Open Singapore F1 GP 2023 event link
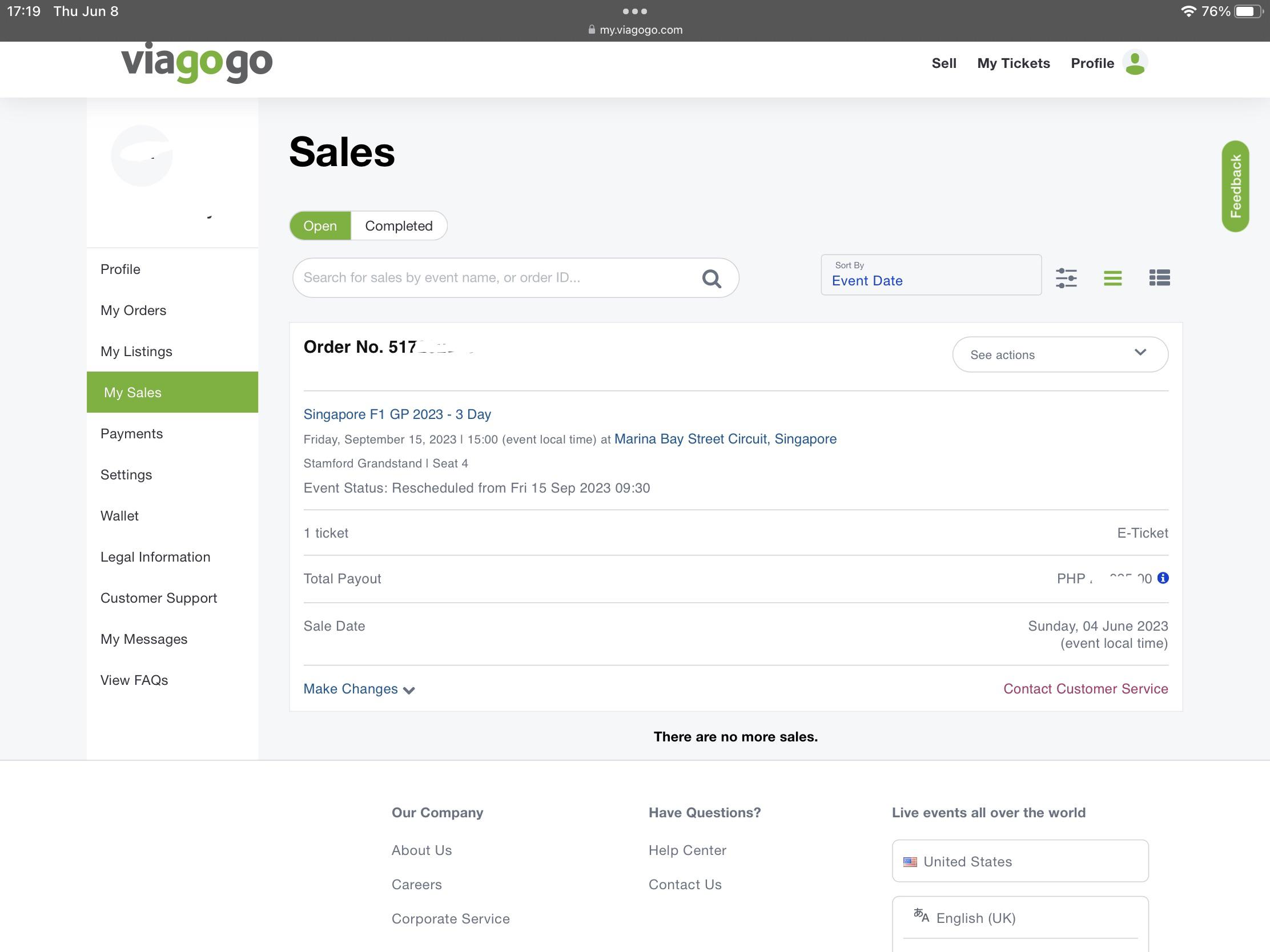 [x=397, y=414]
